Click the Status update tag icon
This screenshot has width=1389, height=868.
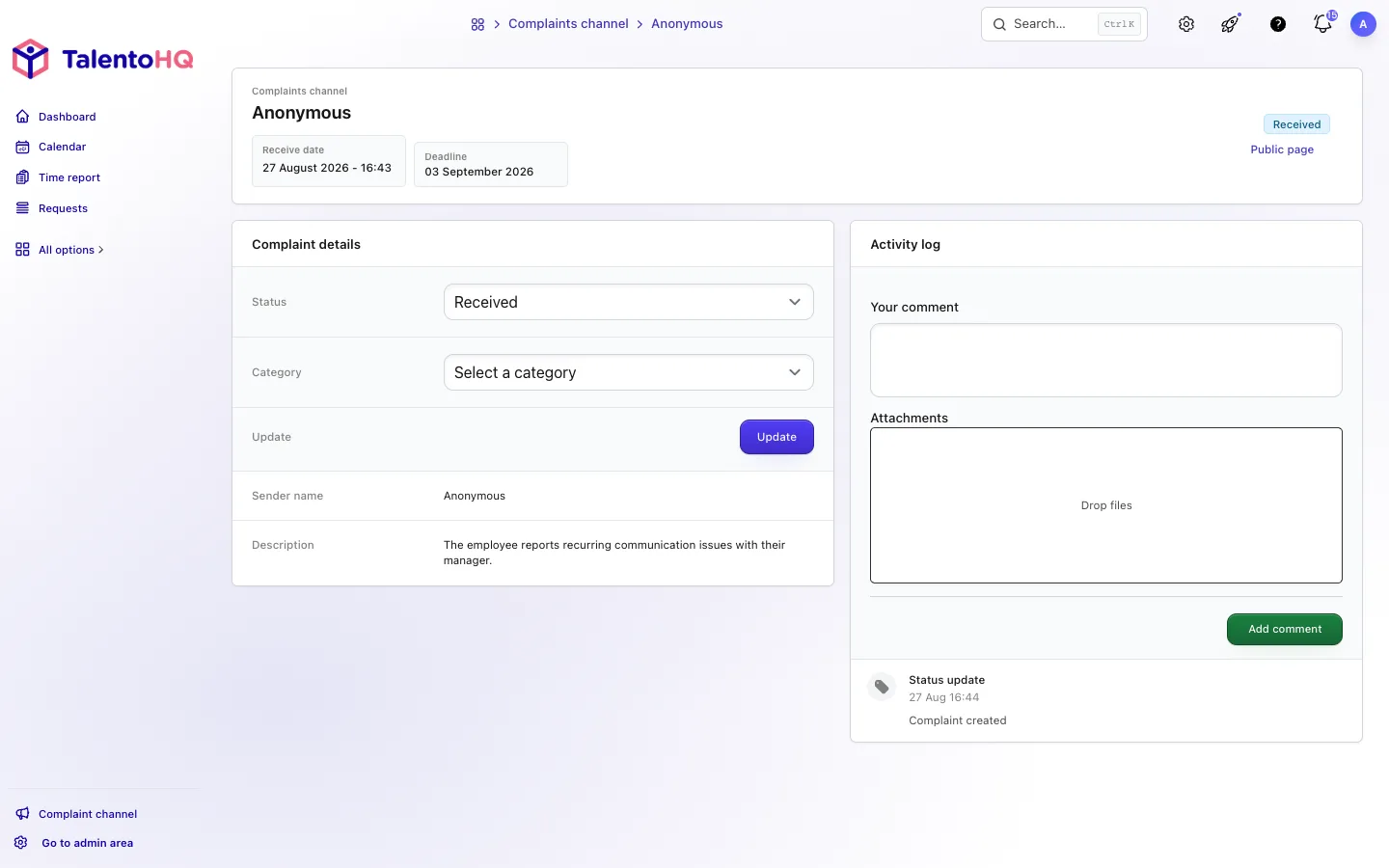(x=882, y=687)
